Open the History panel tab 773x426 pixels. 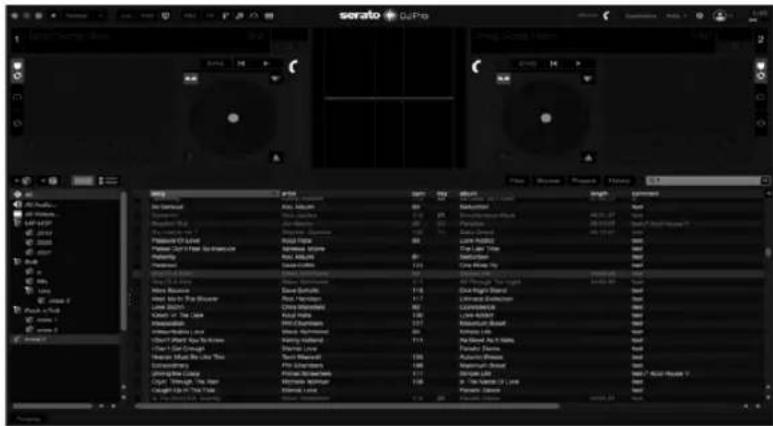(619, 181)
